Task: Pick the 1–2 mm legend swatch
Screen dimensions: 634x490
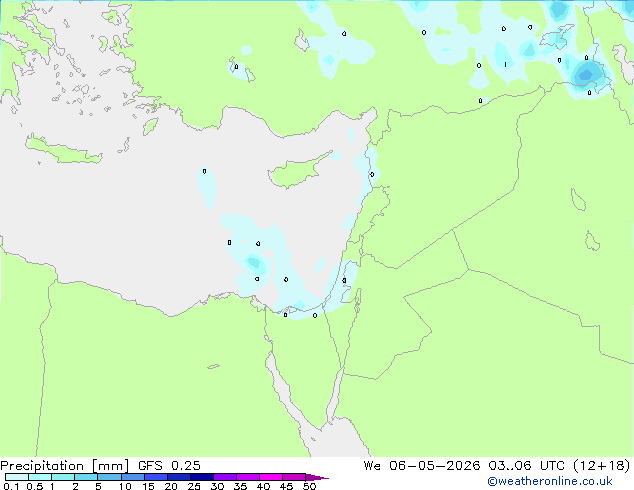Action: click(63, 477)
